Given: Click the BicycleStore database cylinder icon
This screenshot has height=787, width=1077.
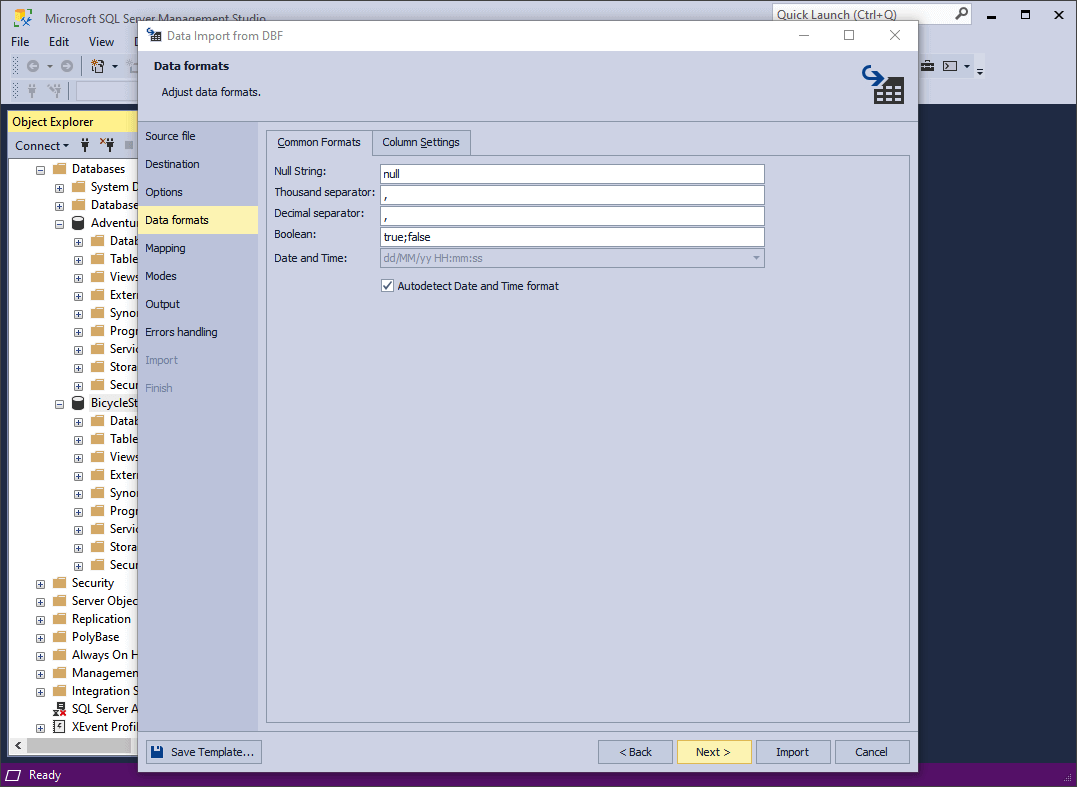Looking at the screenshot, I should tap(78, 403).
